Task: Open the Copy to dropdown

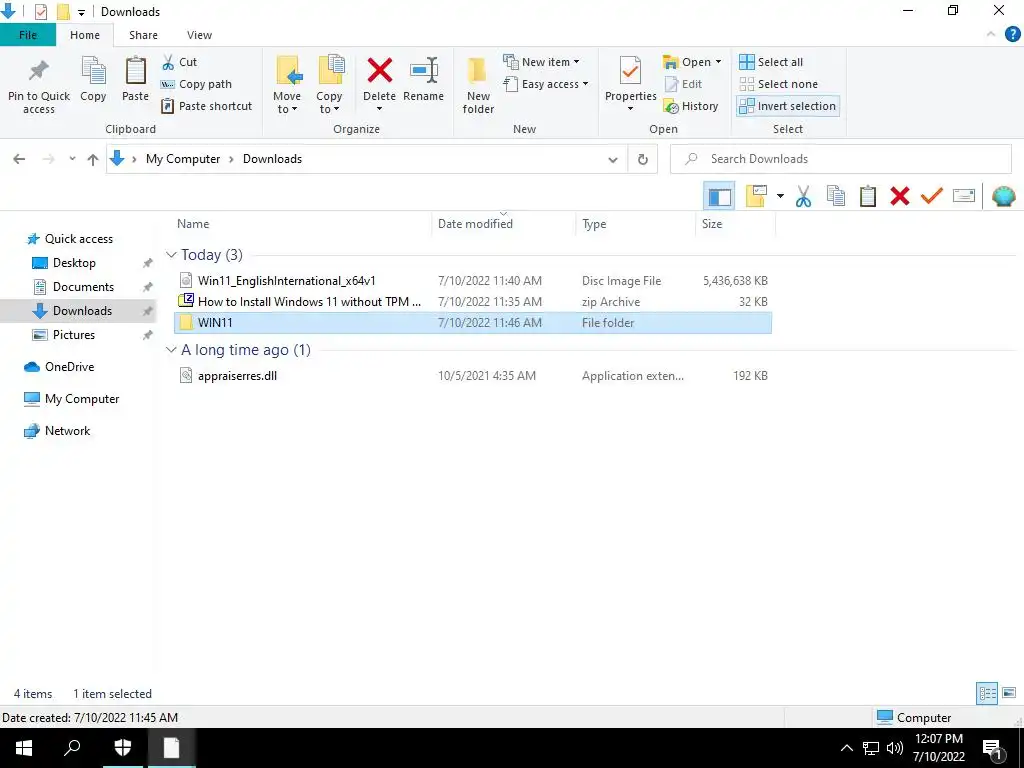Action: tap(329, 86)
